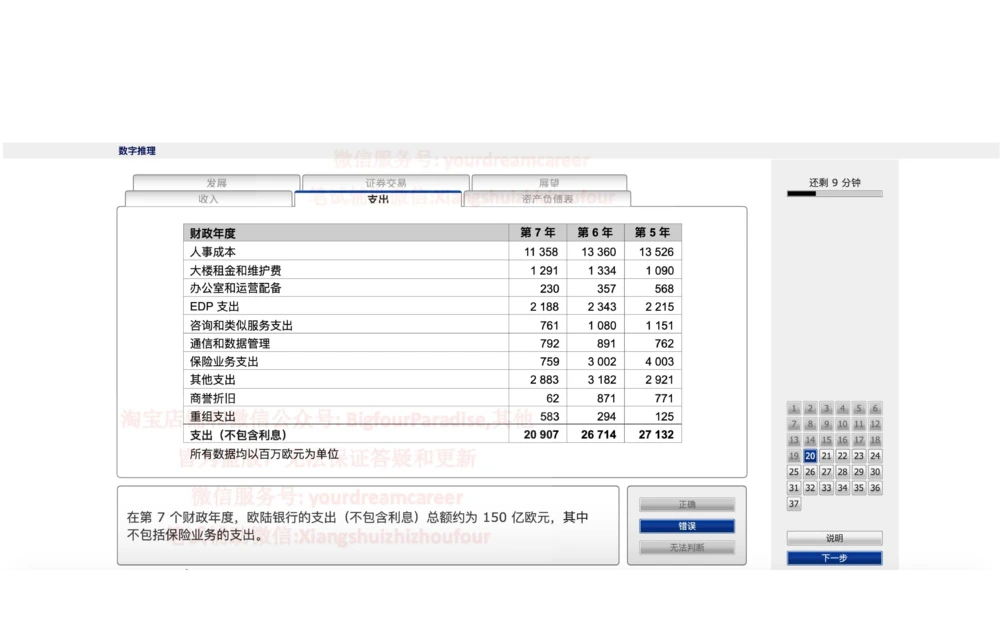This screenshot has width=1000, height=625.
Task: Click the 下一步 button
Action: tap(834, 558)
